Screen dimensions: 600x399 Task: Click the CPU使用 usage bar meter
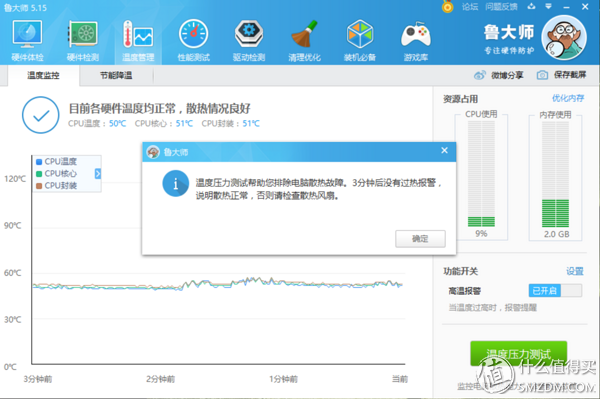click(481, 174)
